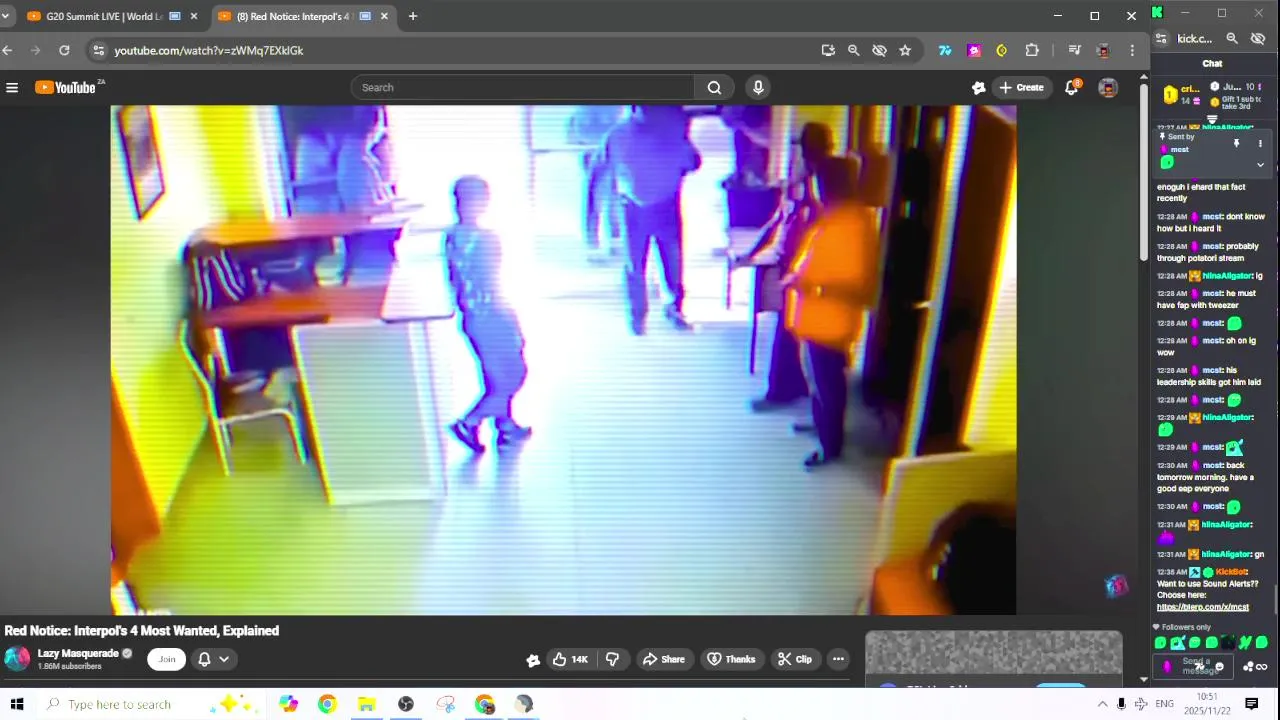
Task: Bookmark this page with the star
Action: tap(905, 50)
